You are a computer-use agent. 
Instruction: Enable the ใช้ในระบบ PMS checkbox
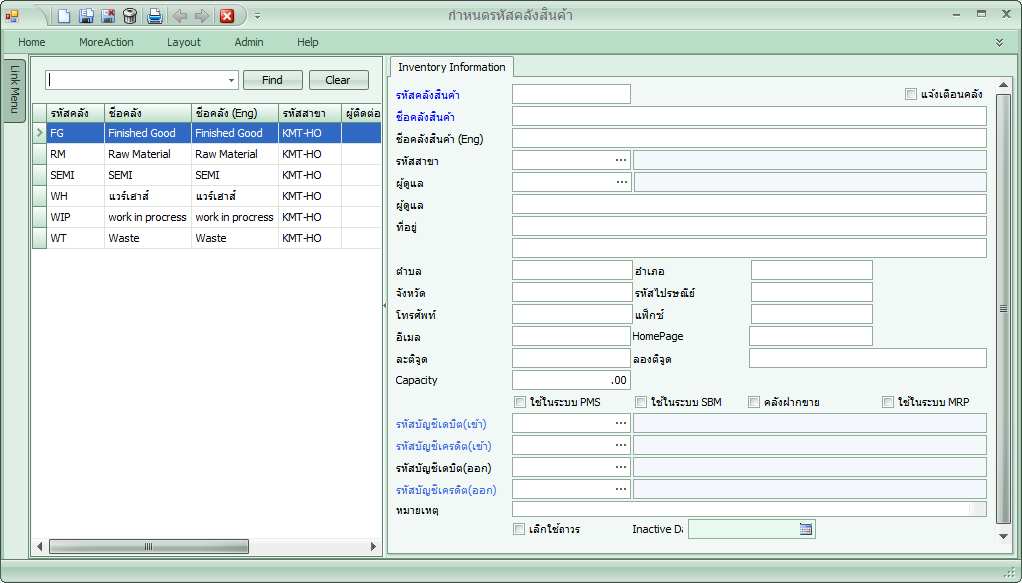tap(520, 402)
